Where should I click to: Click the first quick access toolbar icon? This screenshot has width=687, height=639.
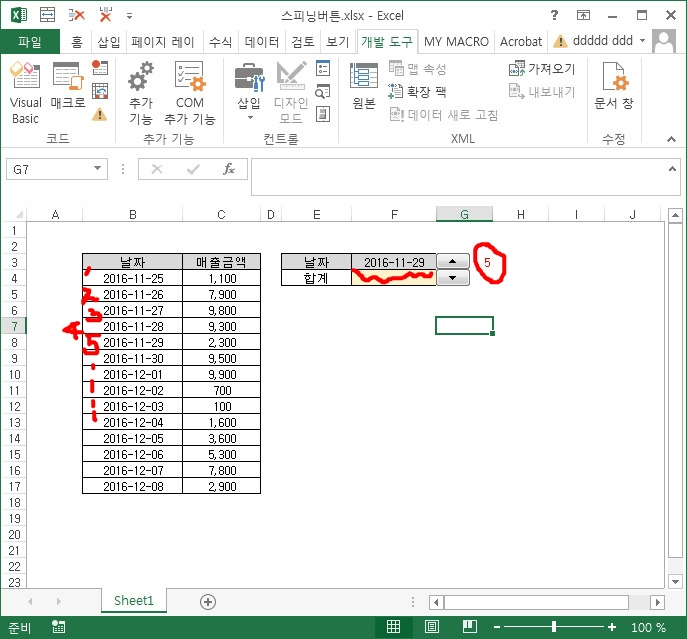[x=47, y=15]
